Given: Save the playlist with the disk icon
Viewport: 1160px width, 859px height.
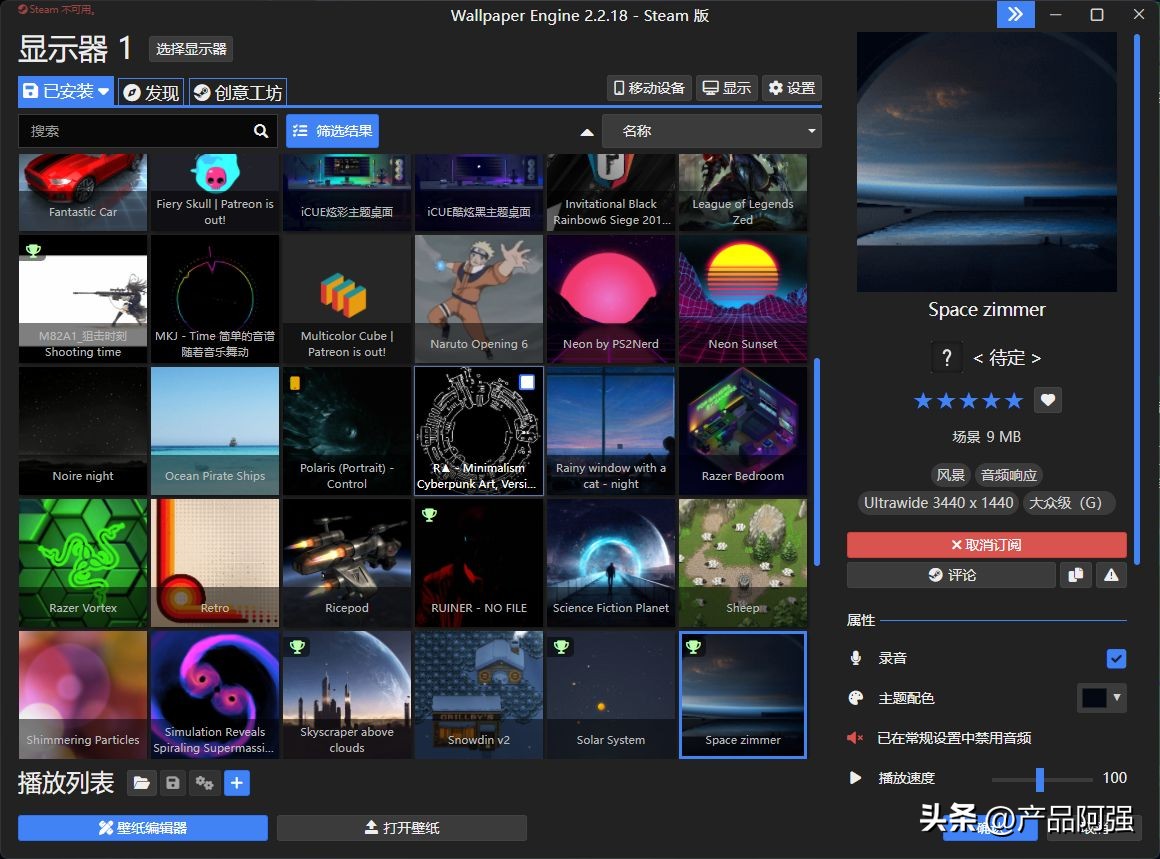Looking at the screenshot, I should 173,783.
